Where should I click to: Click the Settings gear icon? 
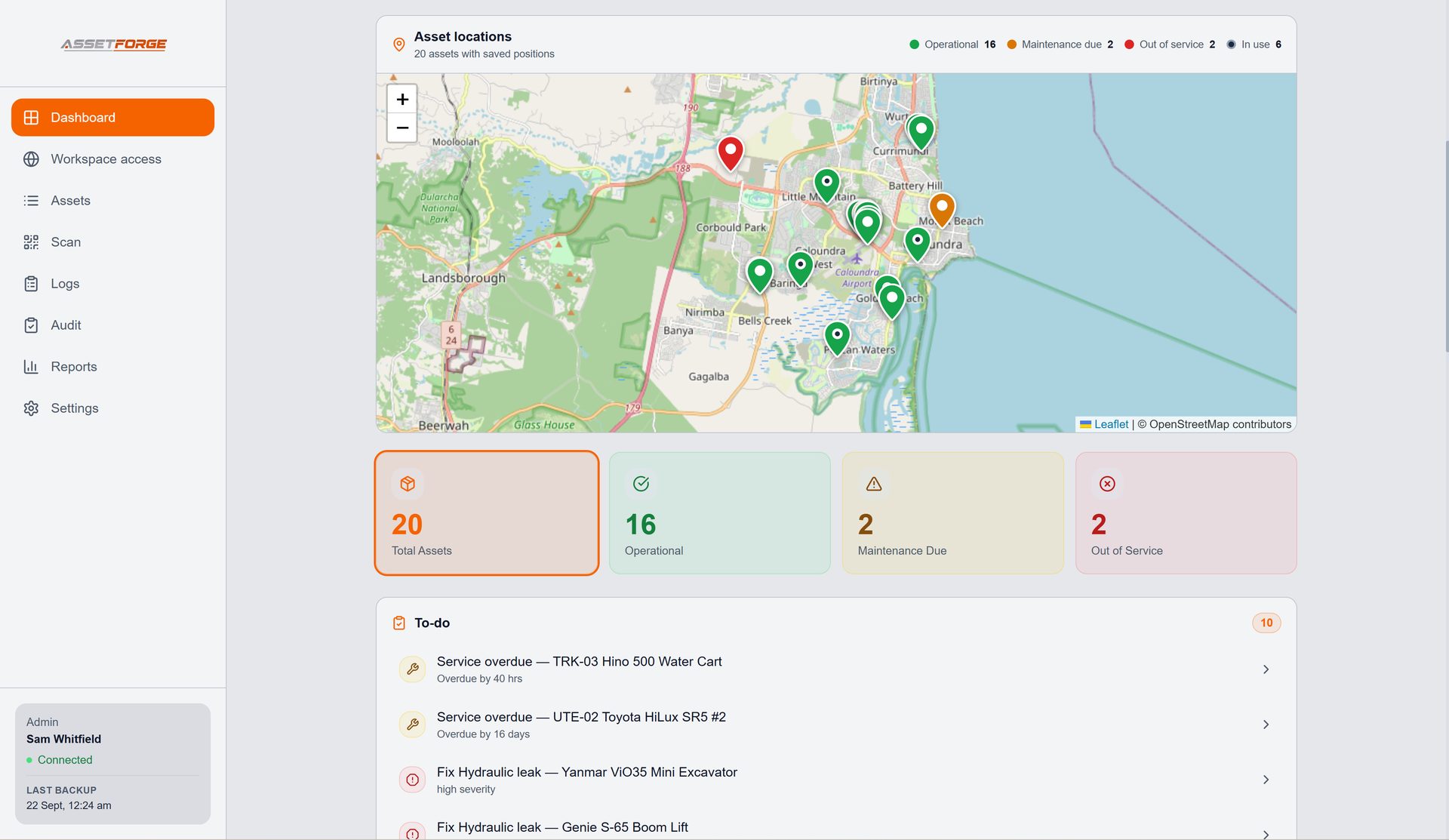[31, 408]
